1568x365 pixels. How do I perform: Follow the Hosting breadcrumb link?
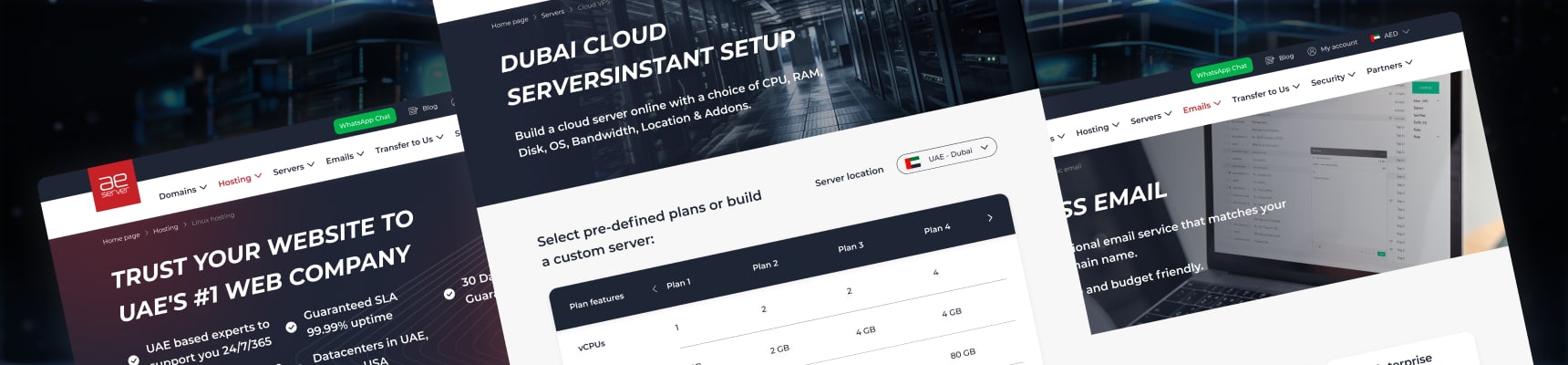165,229
